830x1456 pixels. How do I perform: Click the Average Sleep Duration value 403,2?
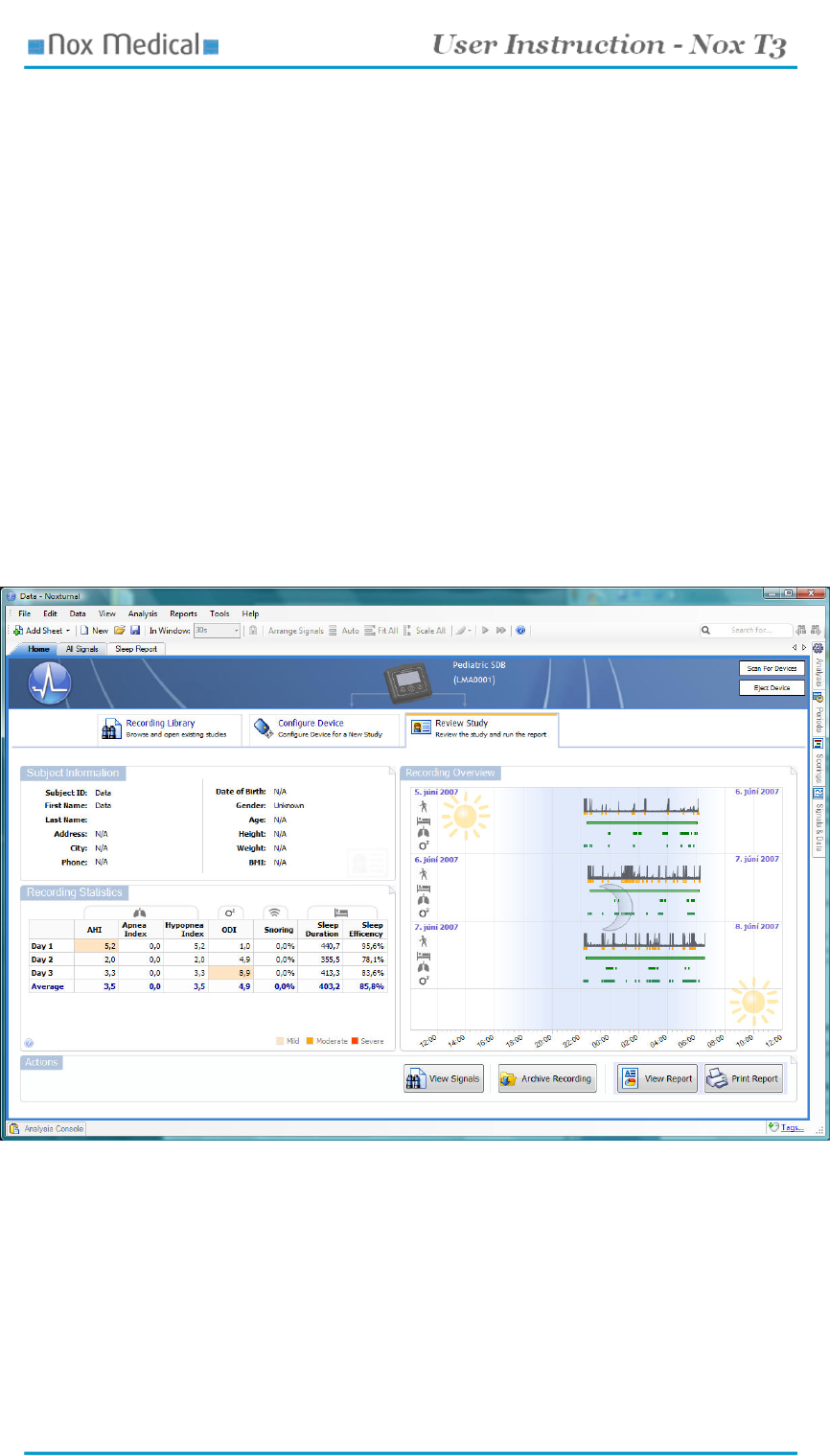point(322,986)
